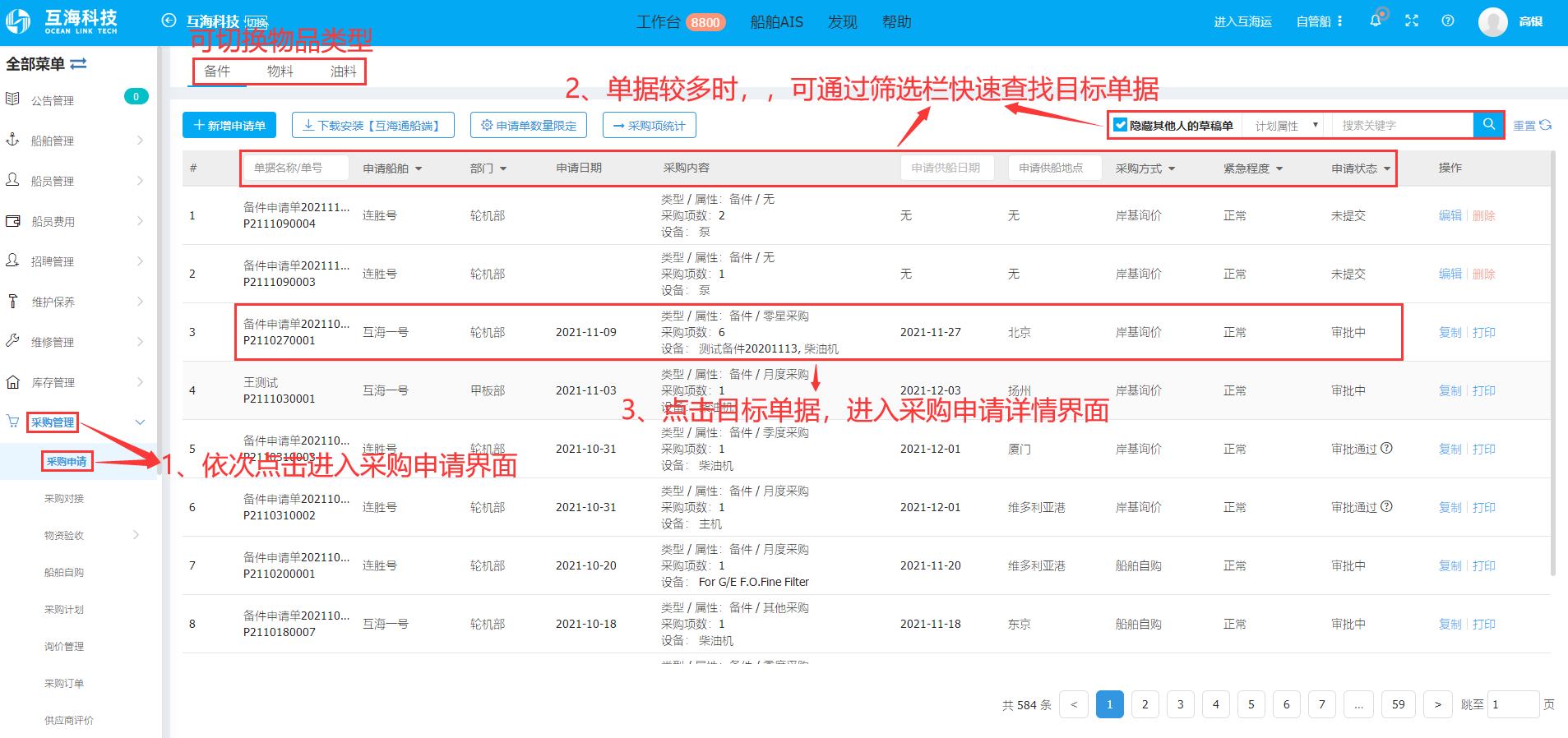Click 编辑 link in row 1

(1450, 215)
